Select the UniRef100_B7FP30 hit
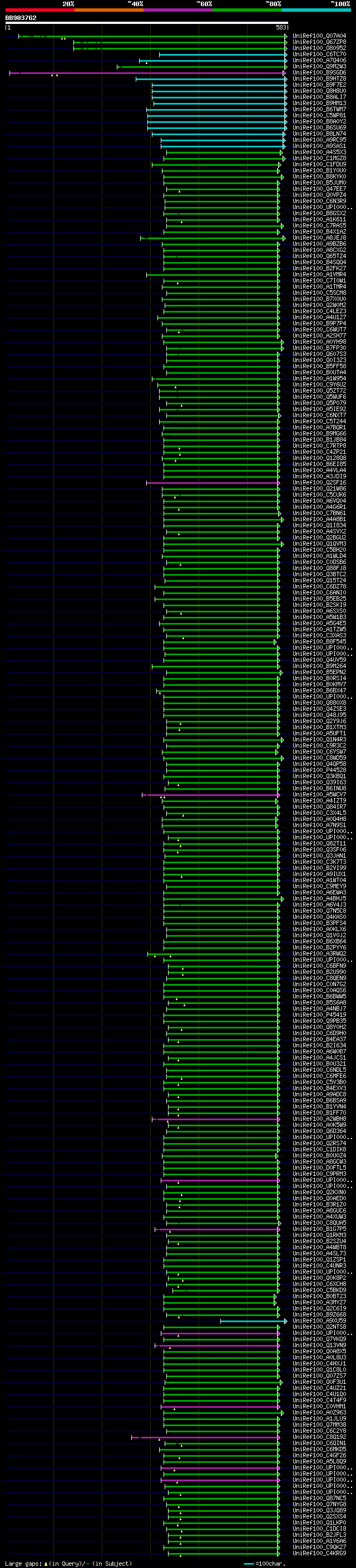356x1568 pixels. [319, 348]
